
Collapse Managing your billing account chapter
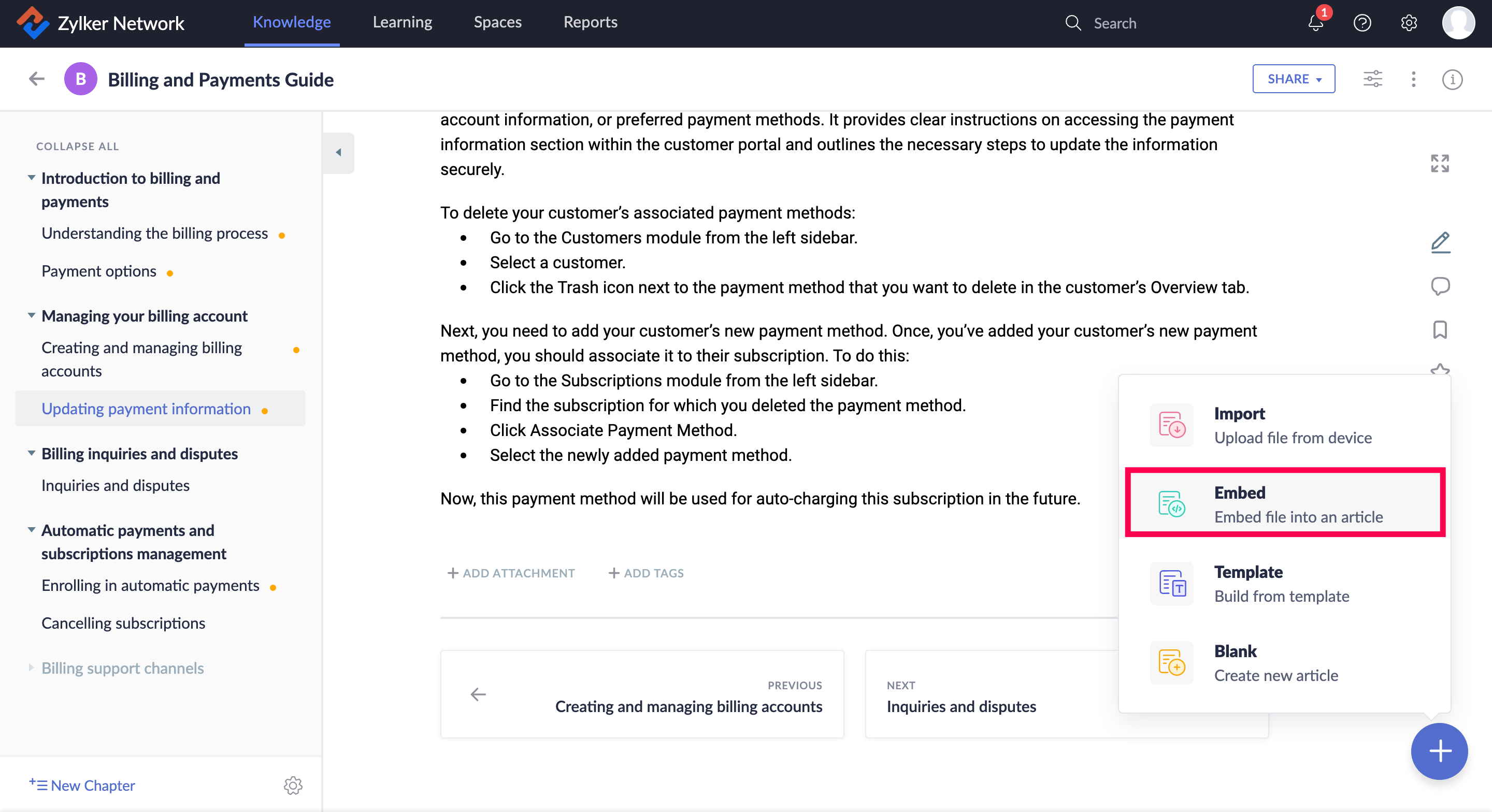pos(31,316)
